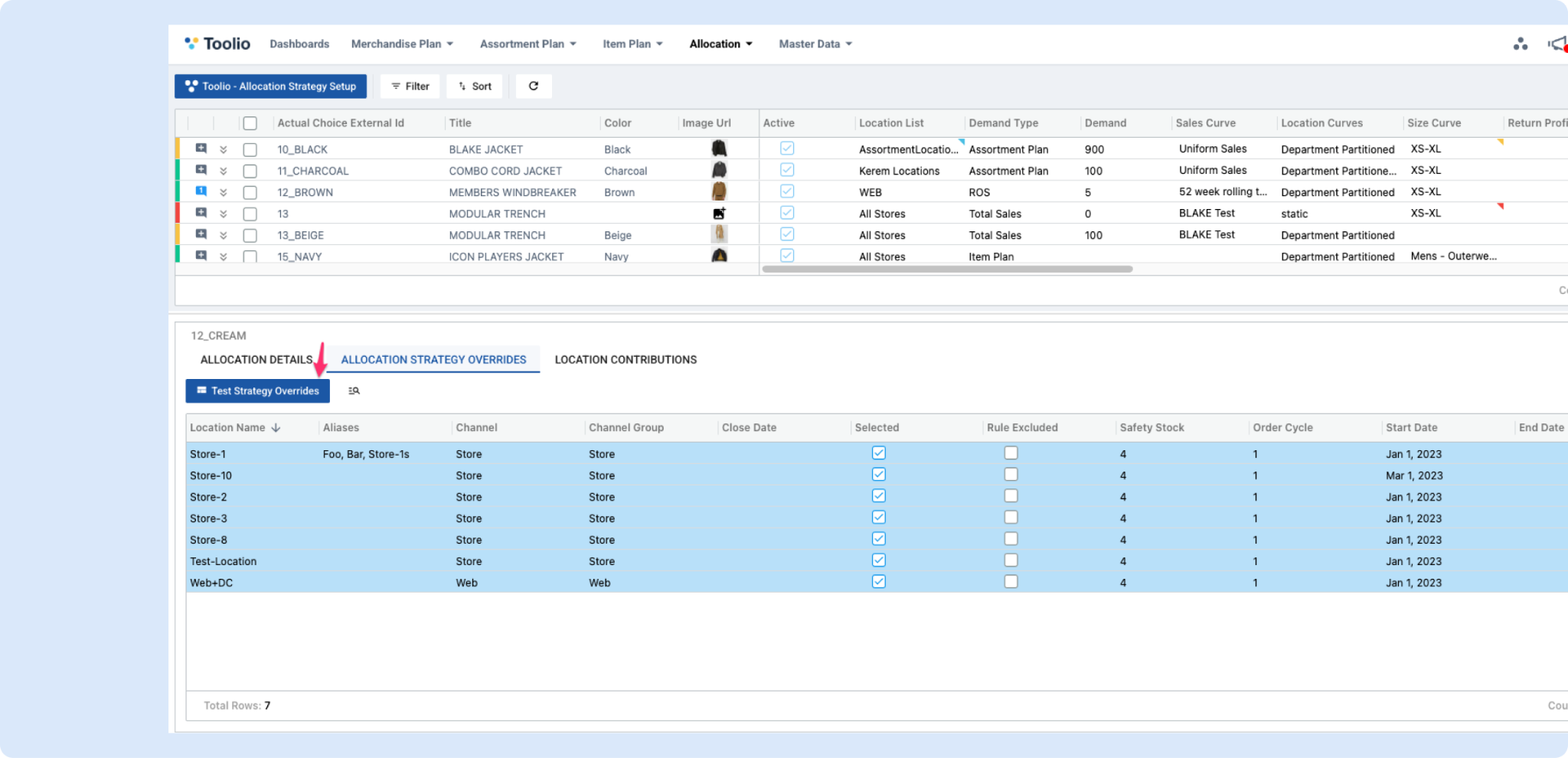The width and height of the screenshot is (1568, 758).
Task: Click the add image icon in row 13
Action: click(x=719, y=214)
